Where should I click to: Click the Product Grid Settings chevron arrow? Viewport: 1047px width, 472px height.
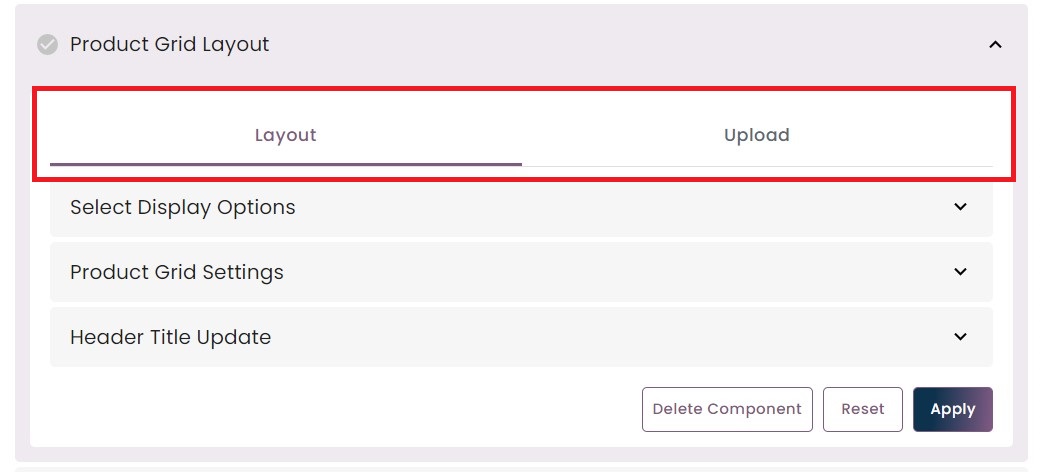(960, 272)
